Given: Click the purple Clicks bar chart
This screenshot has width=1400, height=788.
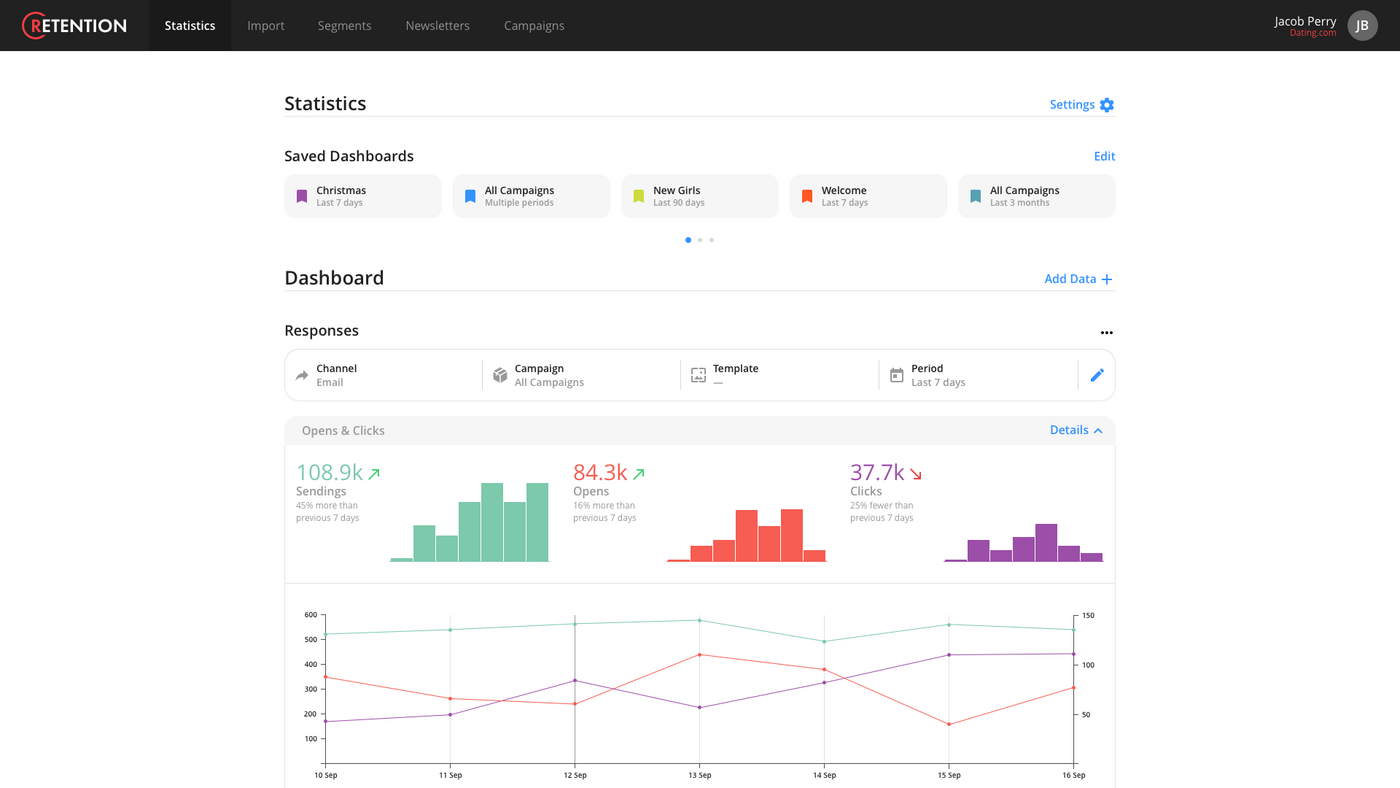Looking at the screenshot, I should coord(1023,542).
